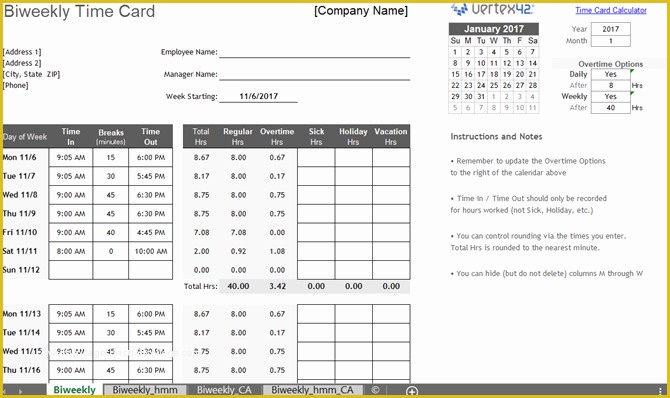Image resolution: width=670 pixels, height=398 pixels.
Task: Click the Overtime Options heading
Action: click(610, 64)
